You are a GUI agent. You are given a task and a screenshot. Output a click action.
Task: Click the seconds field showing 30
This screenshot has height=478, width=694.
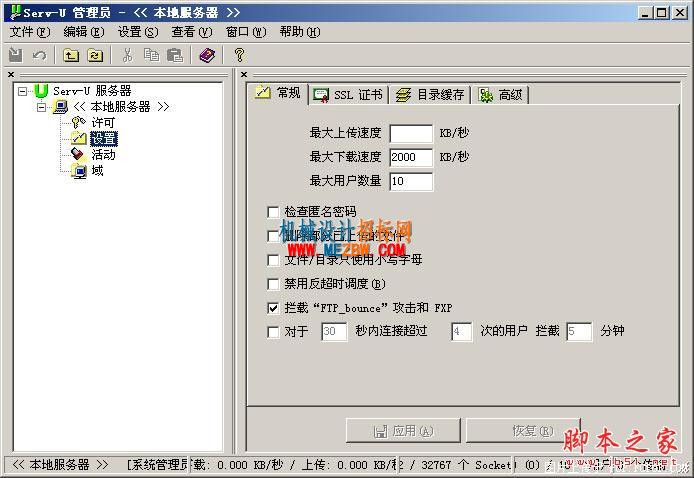click(334, 332)
